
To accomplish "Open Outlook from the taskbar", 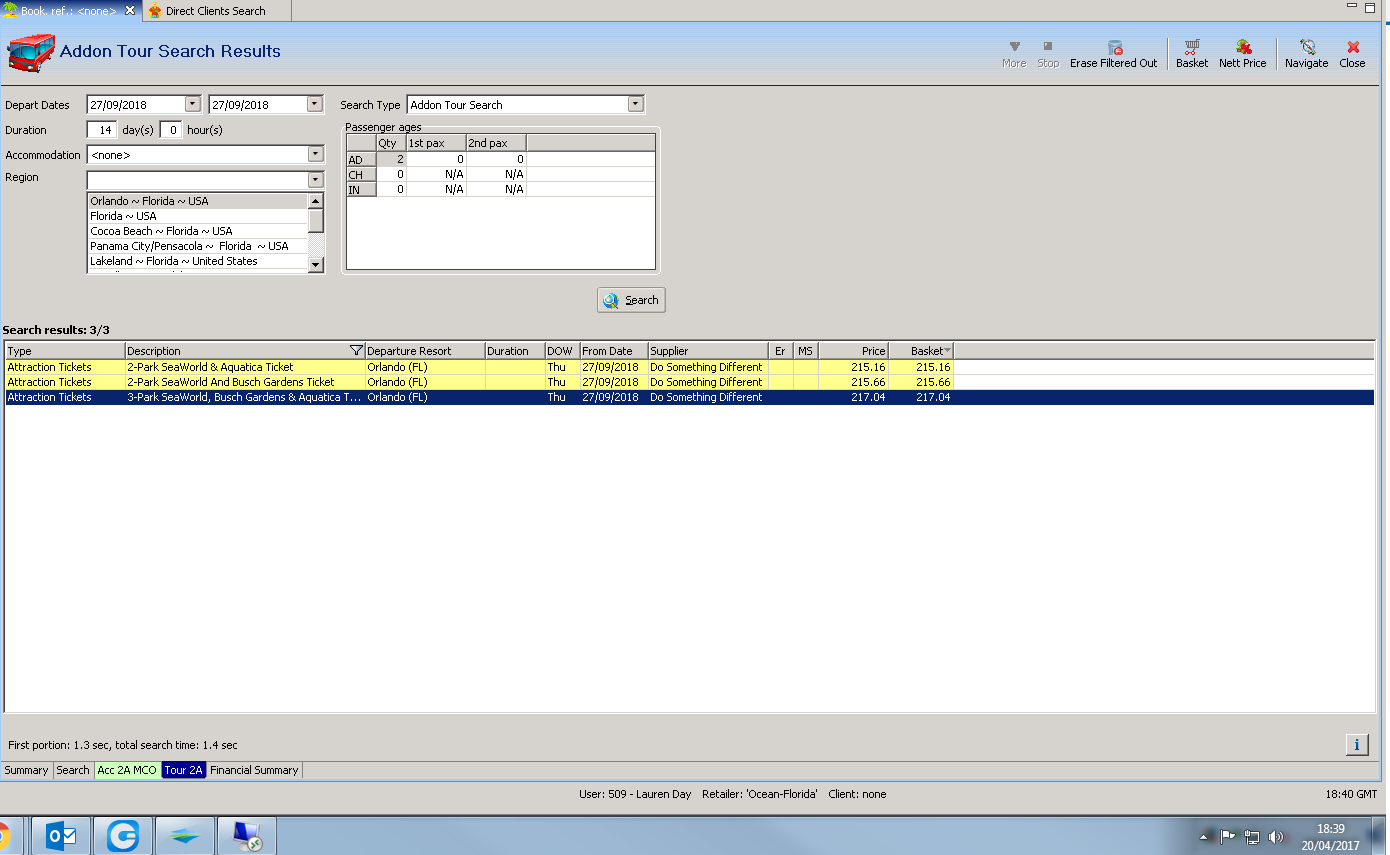I will 61,836.
